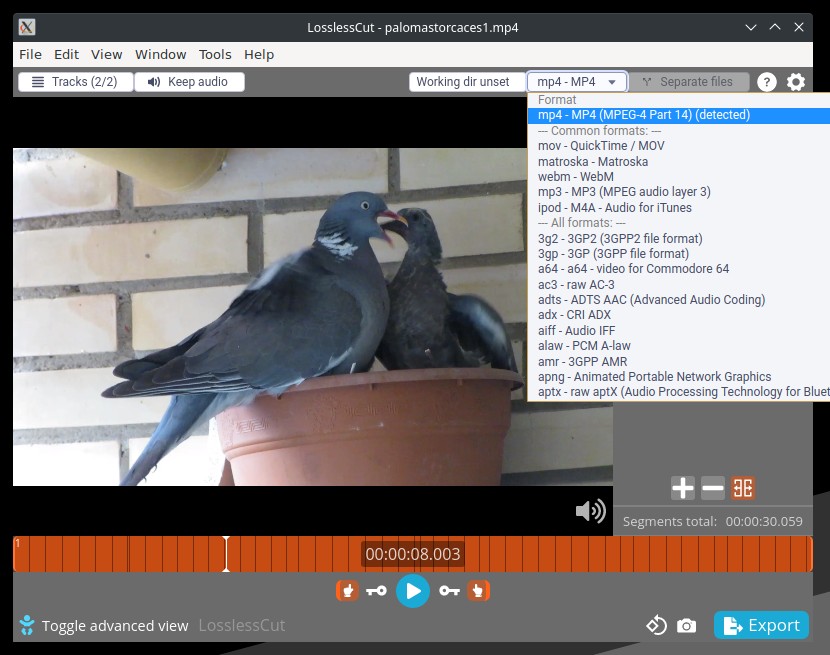Choose ipod - M4A Audio for iTunes

click(679, 208)
